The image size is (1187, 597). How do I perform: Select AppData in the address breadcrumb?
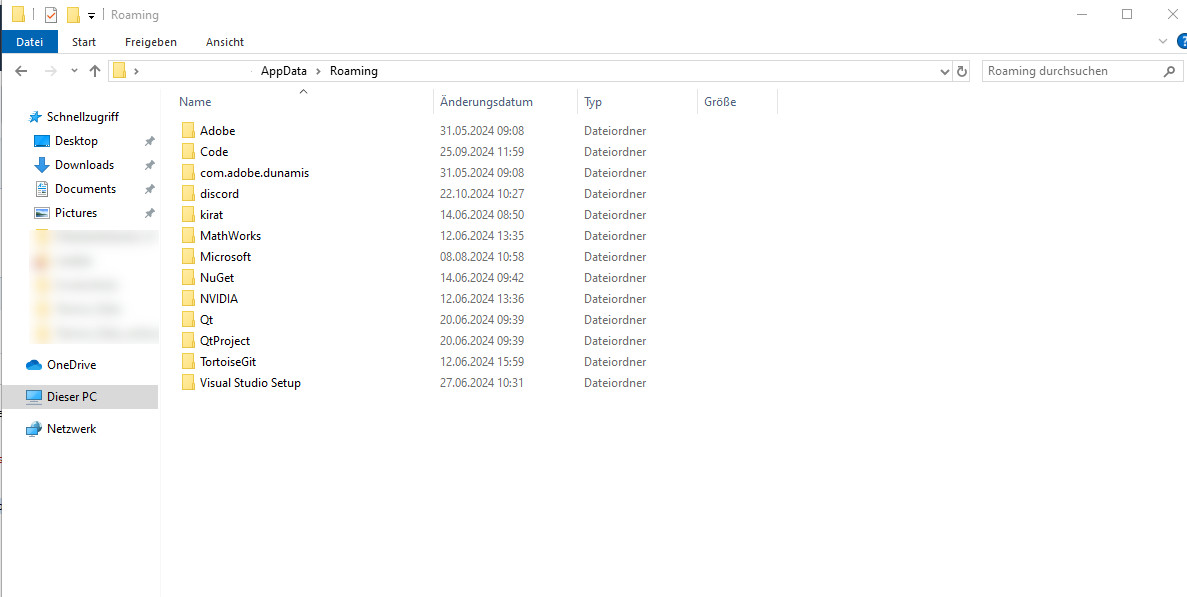[284, 71]
